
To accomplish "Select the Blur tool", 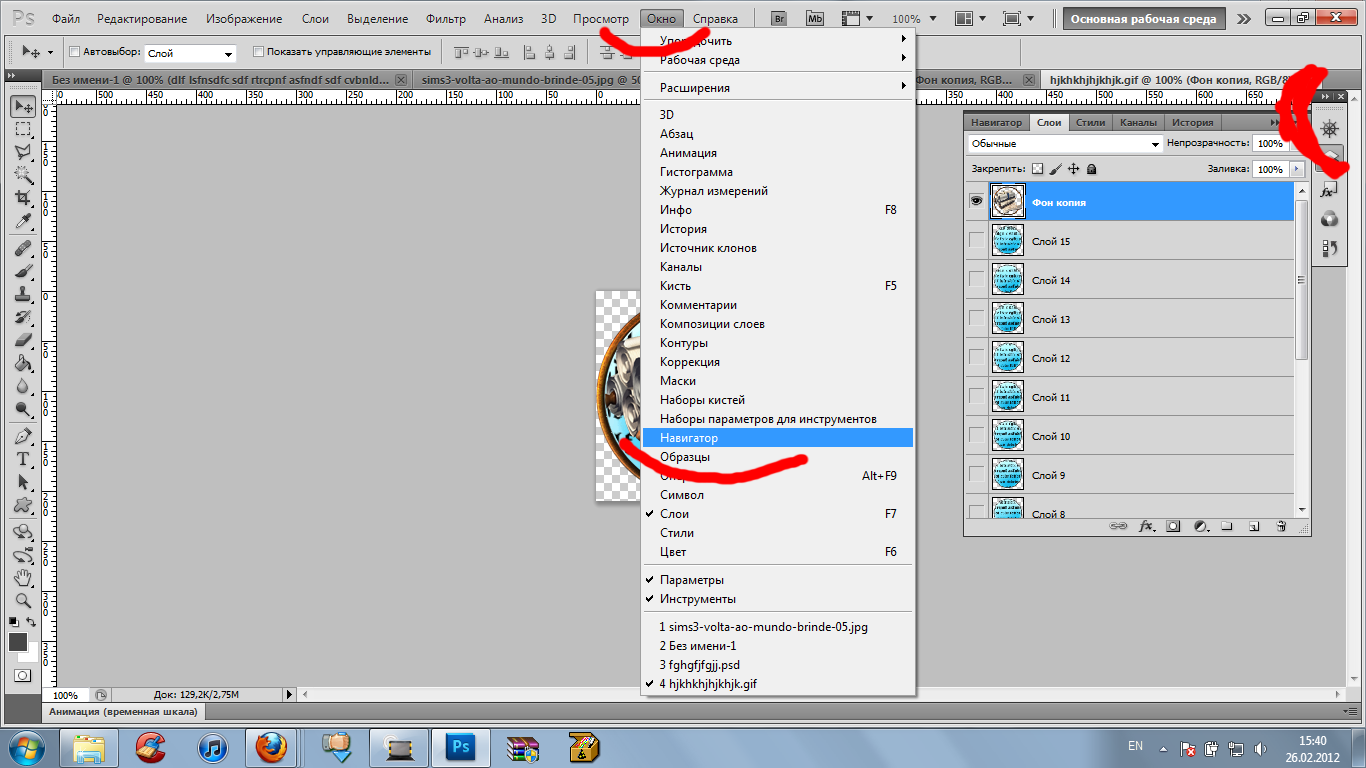I will (x=23, y=386).
